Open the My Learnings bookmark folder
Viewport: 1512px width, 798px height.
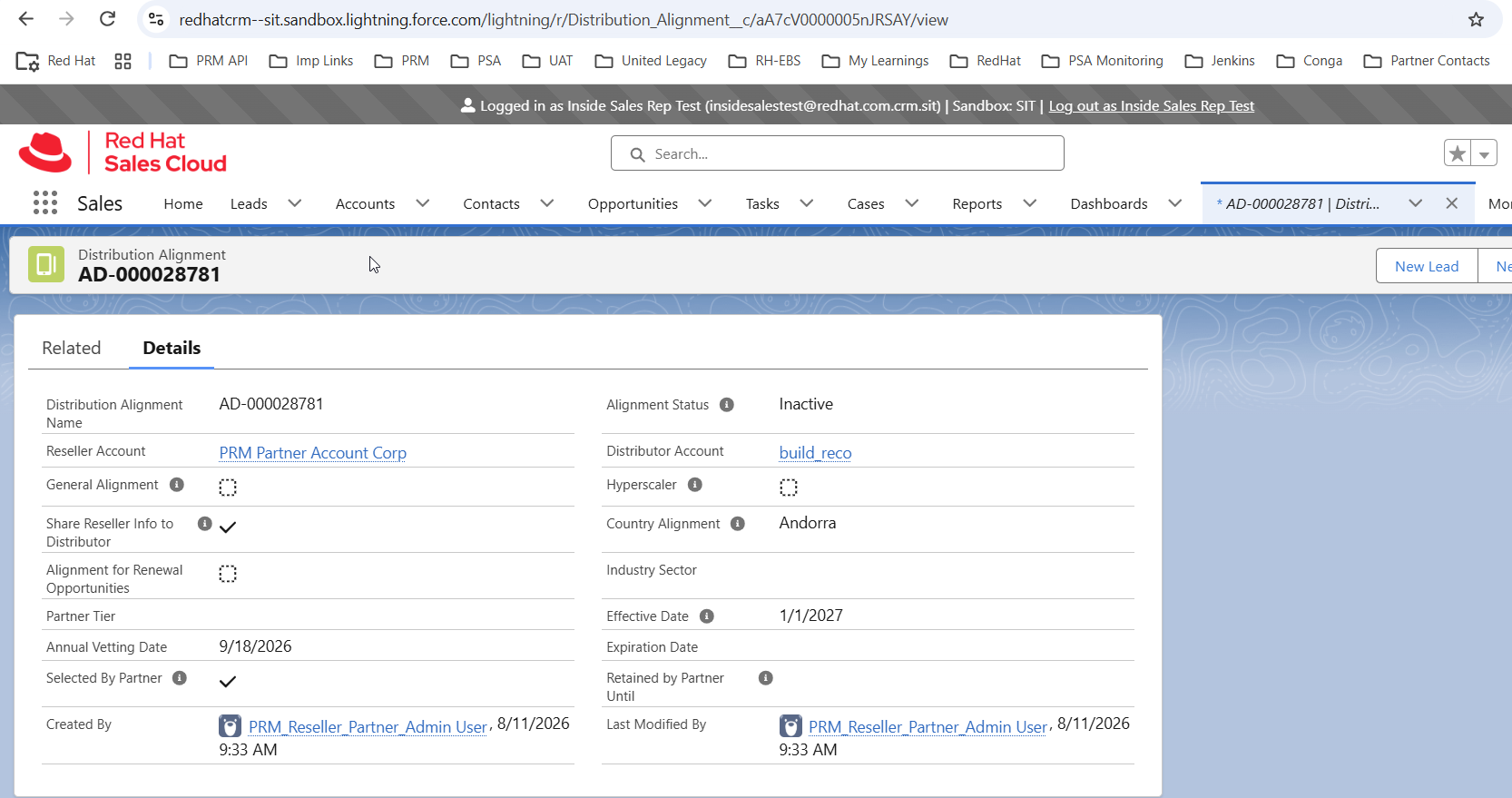click(875, 61)
